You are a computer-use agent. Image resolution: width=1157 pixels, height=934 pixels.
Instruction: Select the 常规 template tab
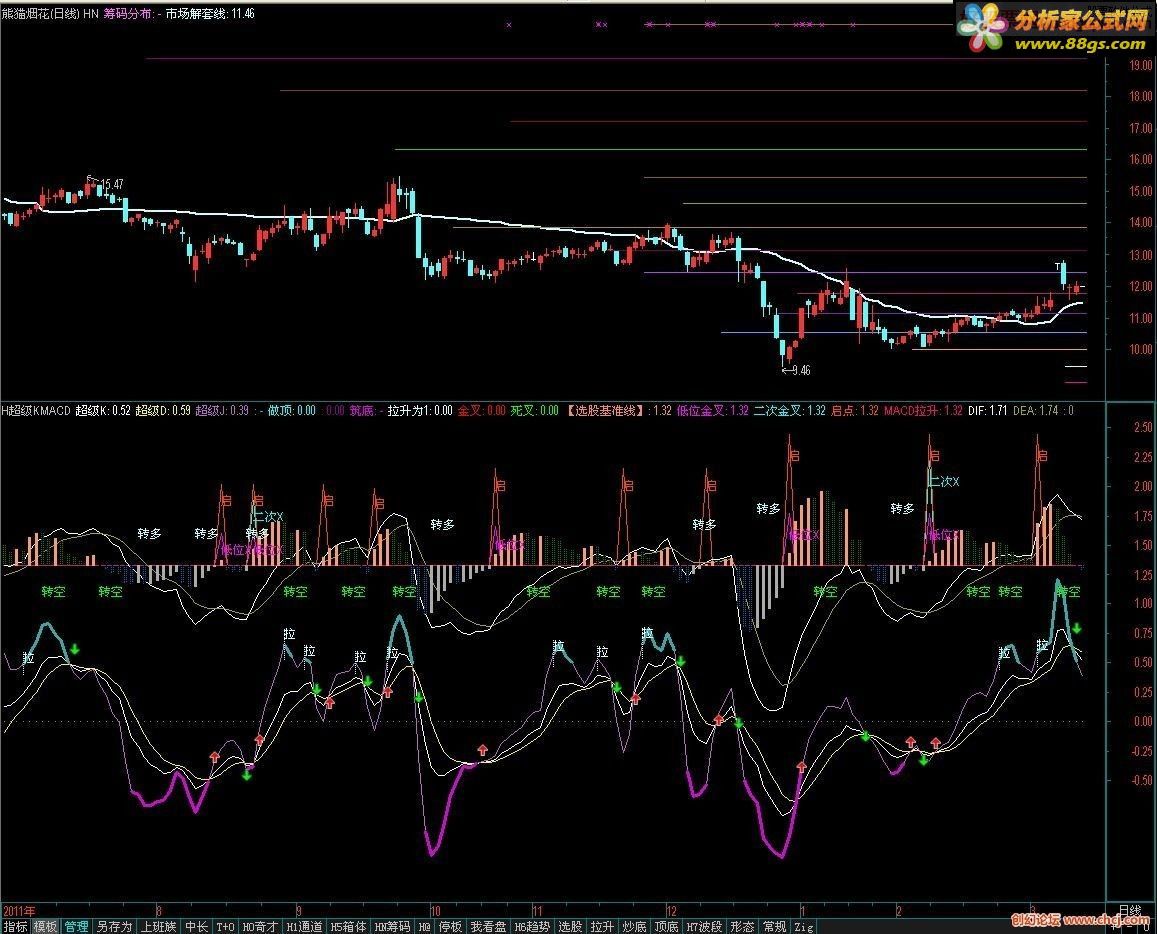pyautogui.click(x=774, y=926)
